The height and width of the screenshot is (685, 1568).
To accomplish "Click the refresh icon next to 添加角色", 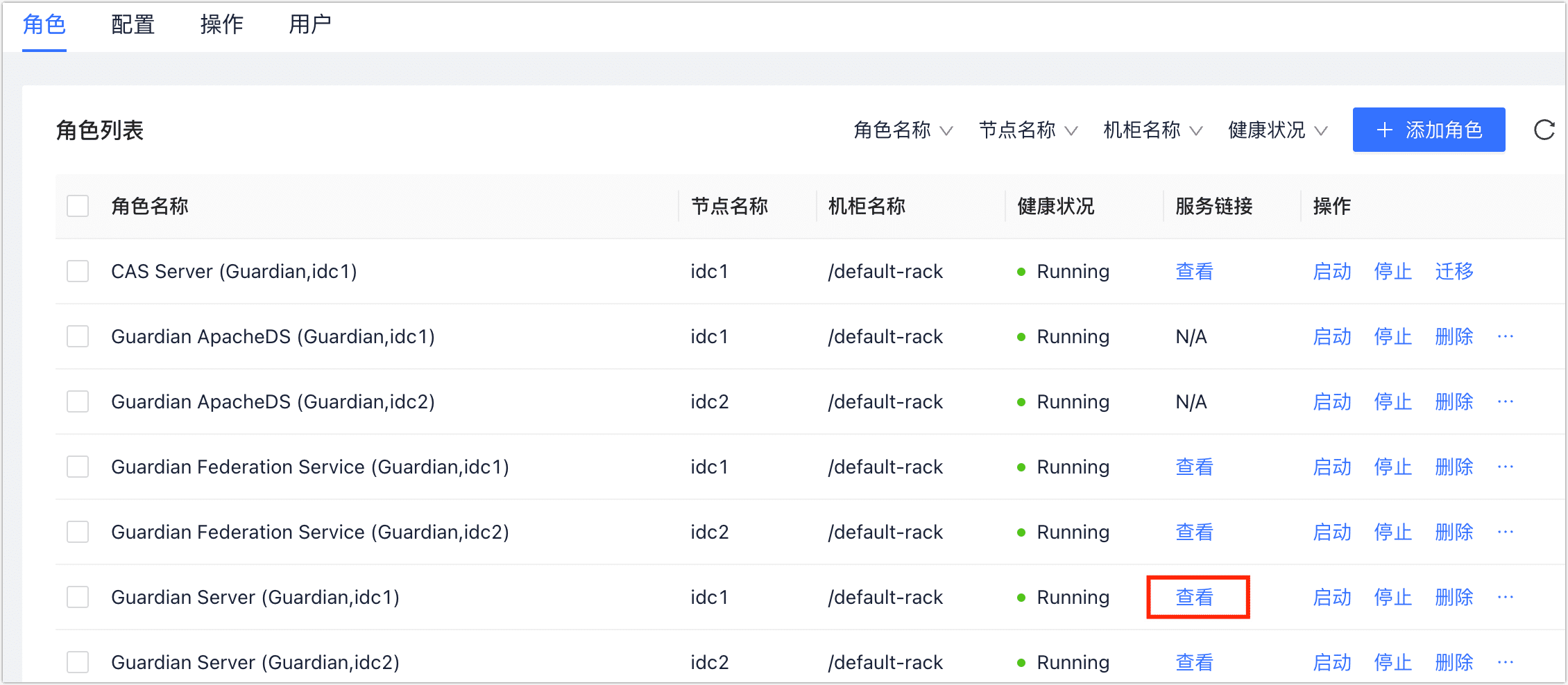I will 1544,130.
